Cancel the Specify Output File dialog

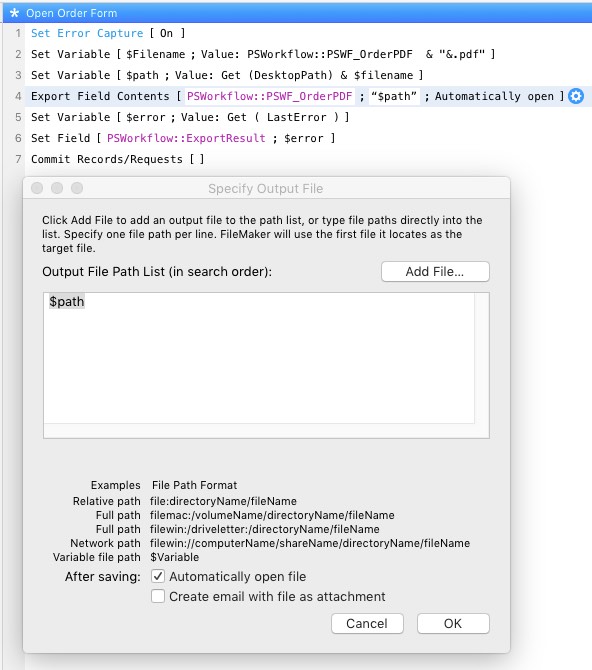point(367,623)
